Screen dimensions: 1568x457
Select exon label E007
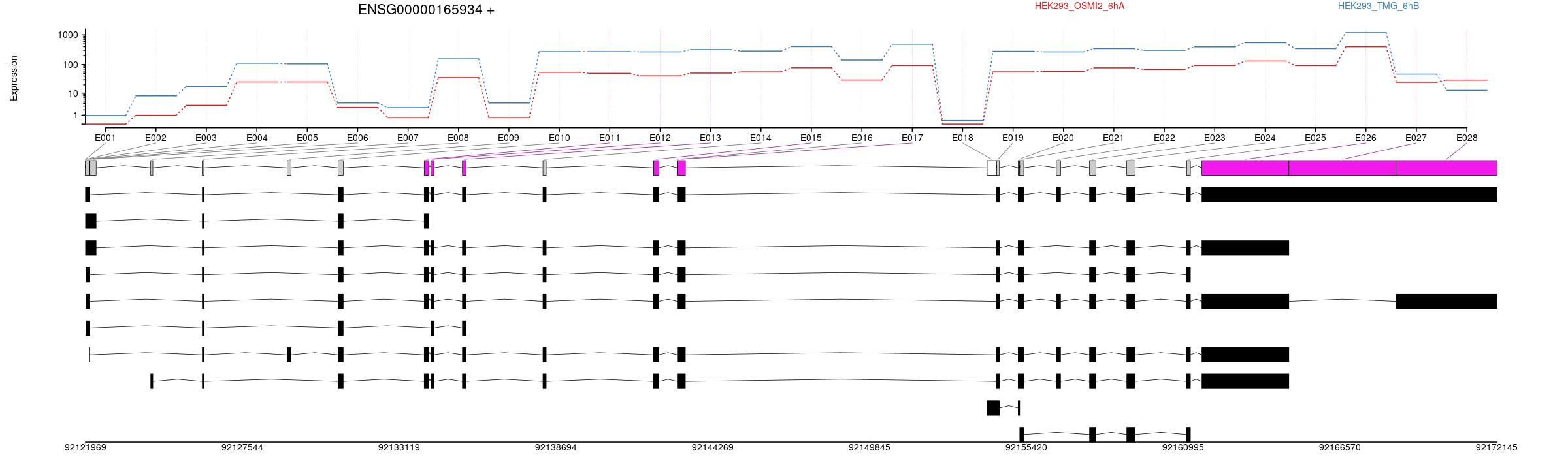pos(408,138)
